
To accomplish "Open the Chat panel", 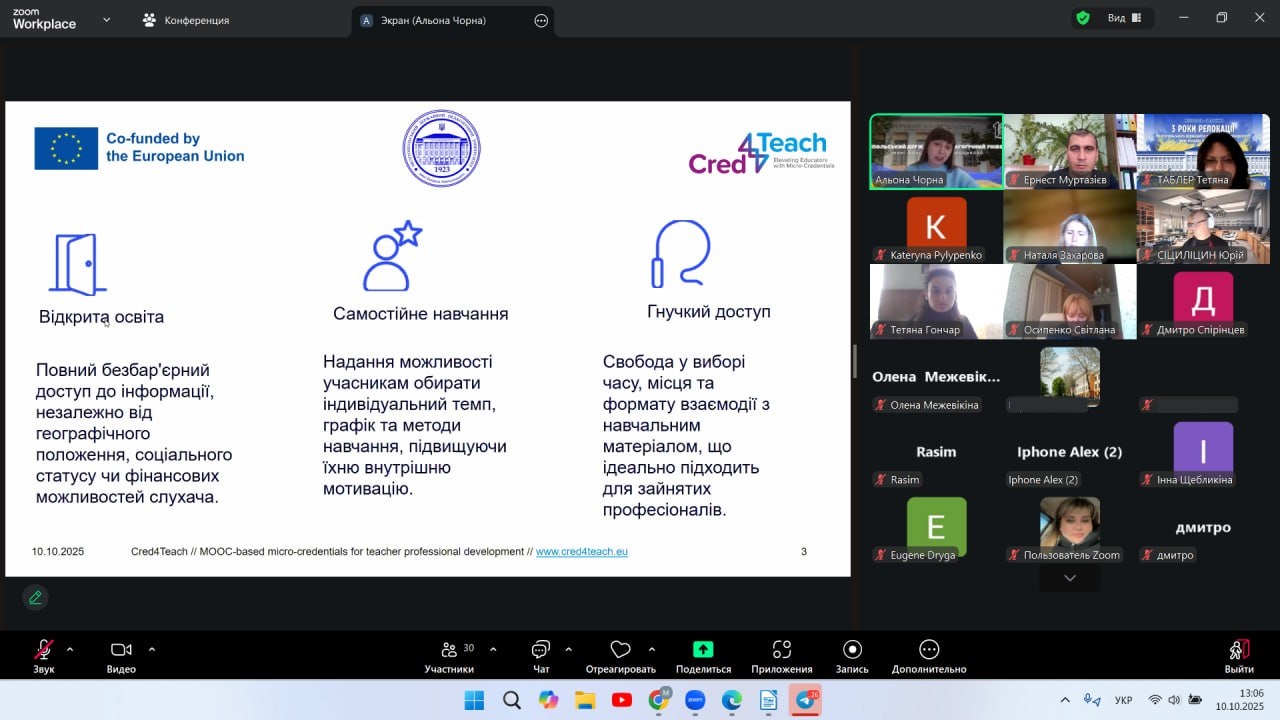I will click(x=541, y=650).
